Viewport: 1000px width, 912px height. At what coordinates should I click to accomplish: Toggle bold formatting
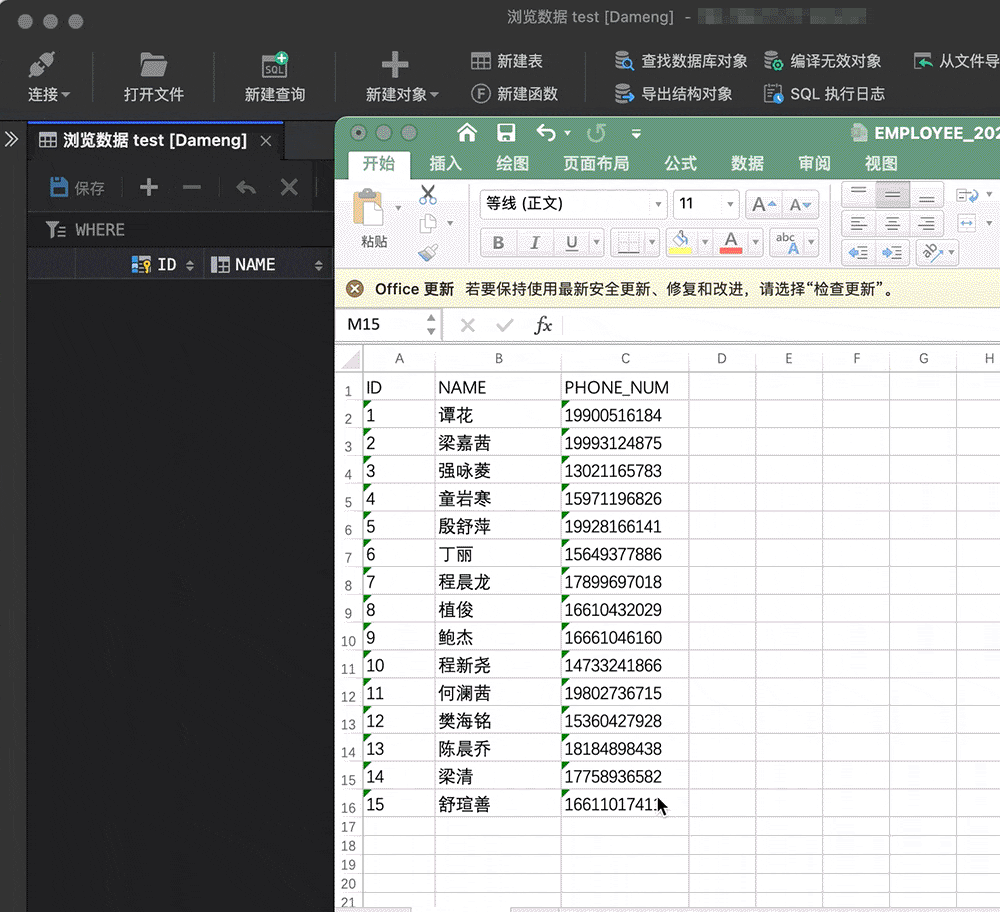coord(498,243)
